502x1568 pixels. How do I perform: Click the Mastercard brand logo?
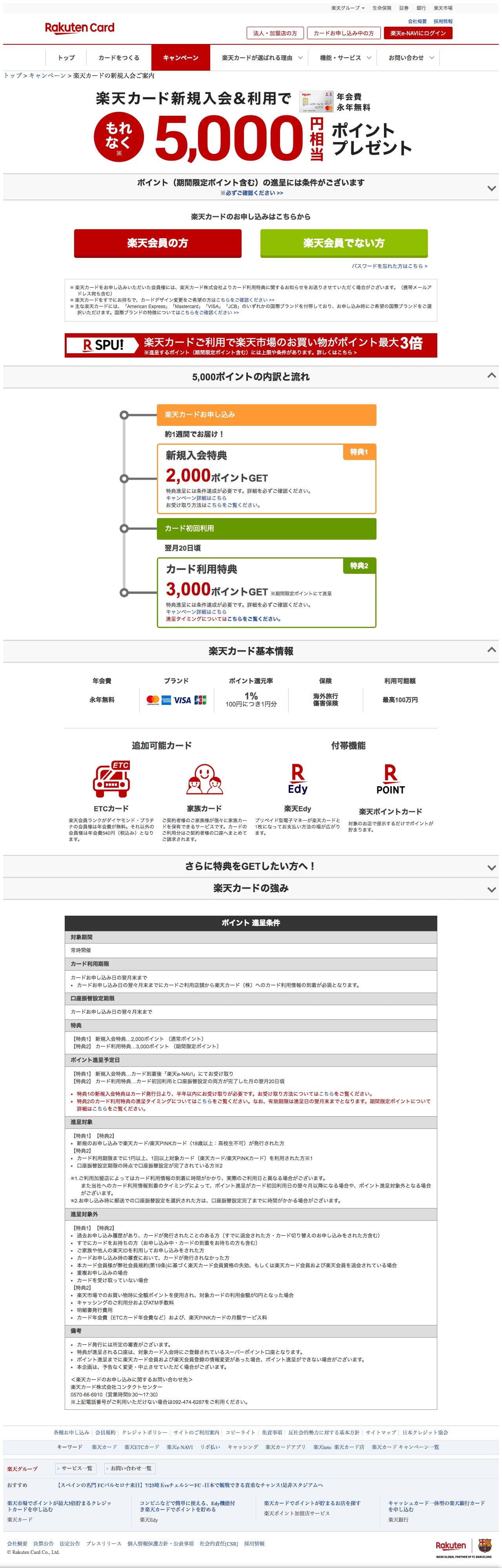pos(153,700)
